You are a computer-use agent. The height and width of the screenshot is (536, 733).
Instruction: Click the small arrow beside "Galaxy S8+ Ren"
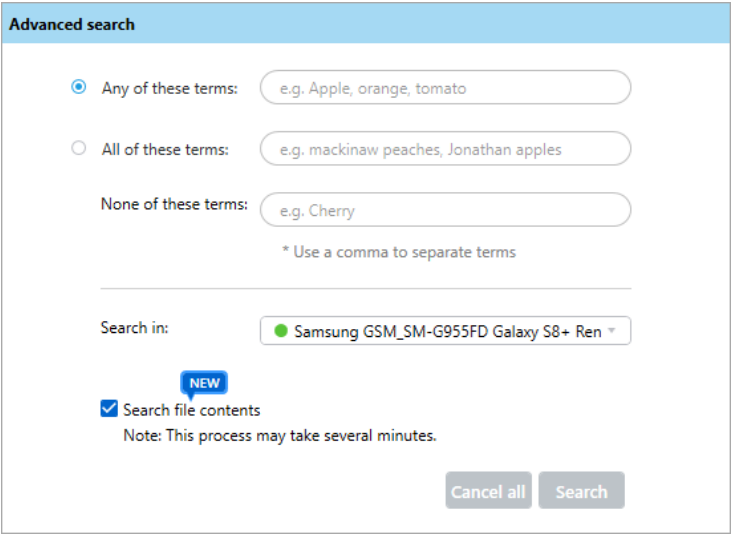click(611, 331)
